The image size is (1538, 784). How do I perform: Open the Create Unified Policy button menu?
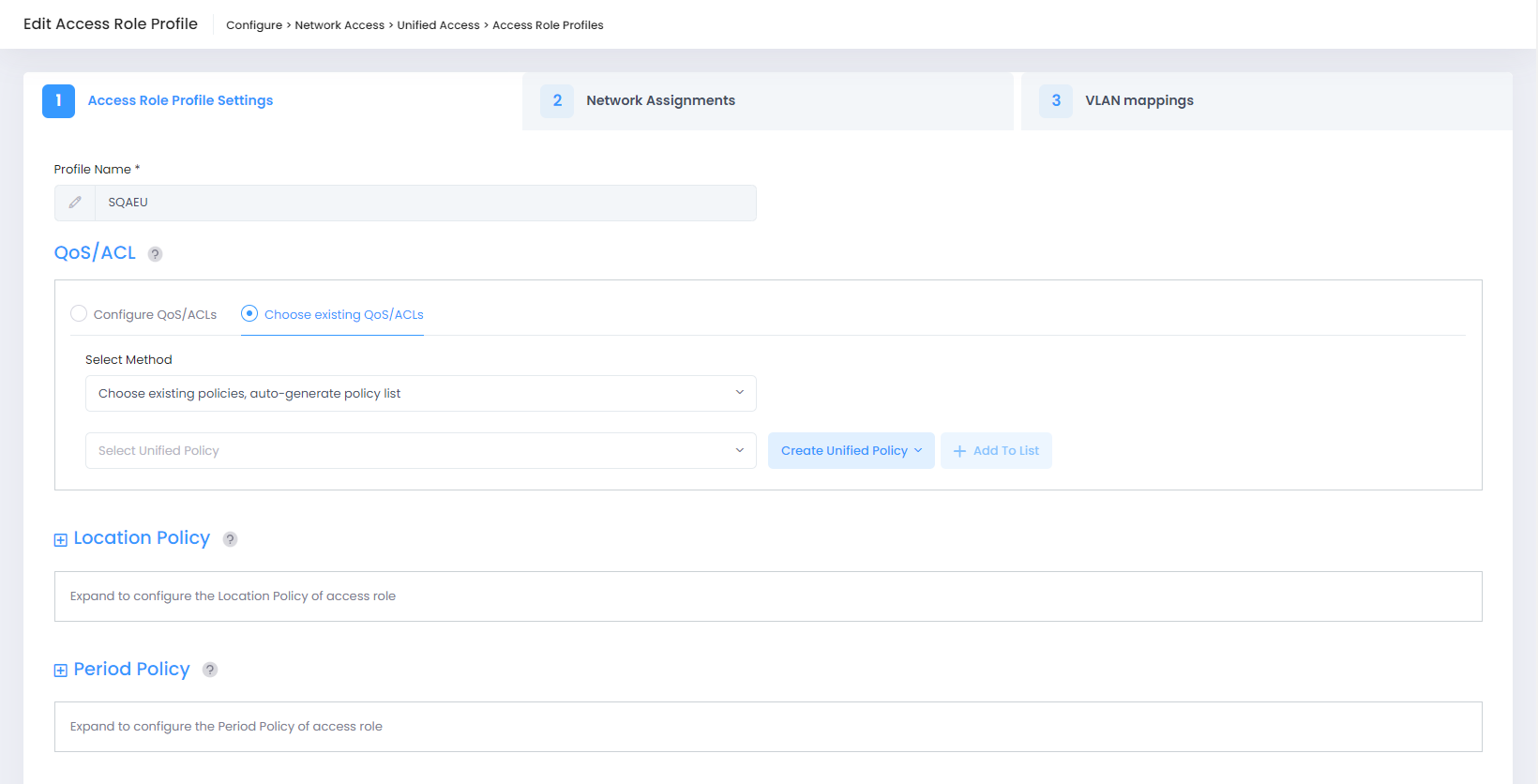coord(851,451)
